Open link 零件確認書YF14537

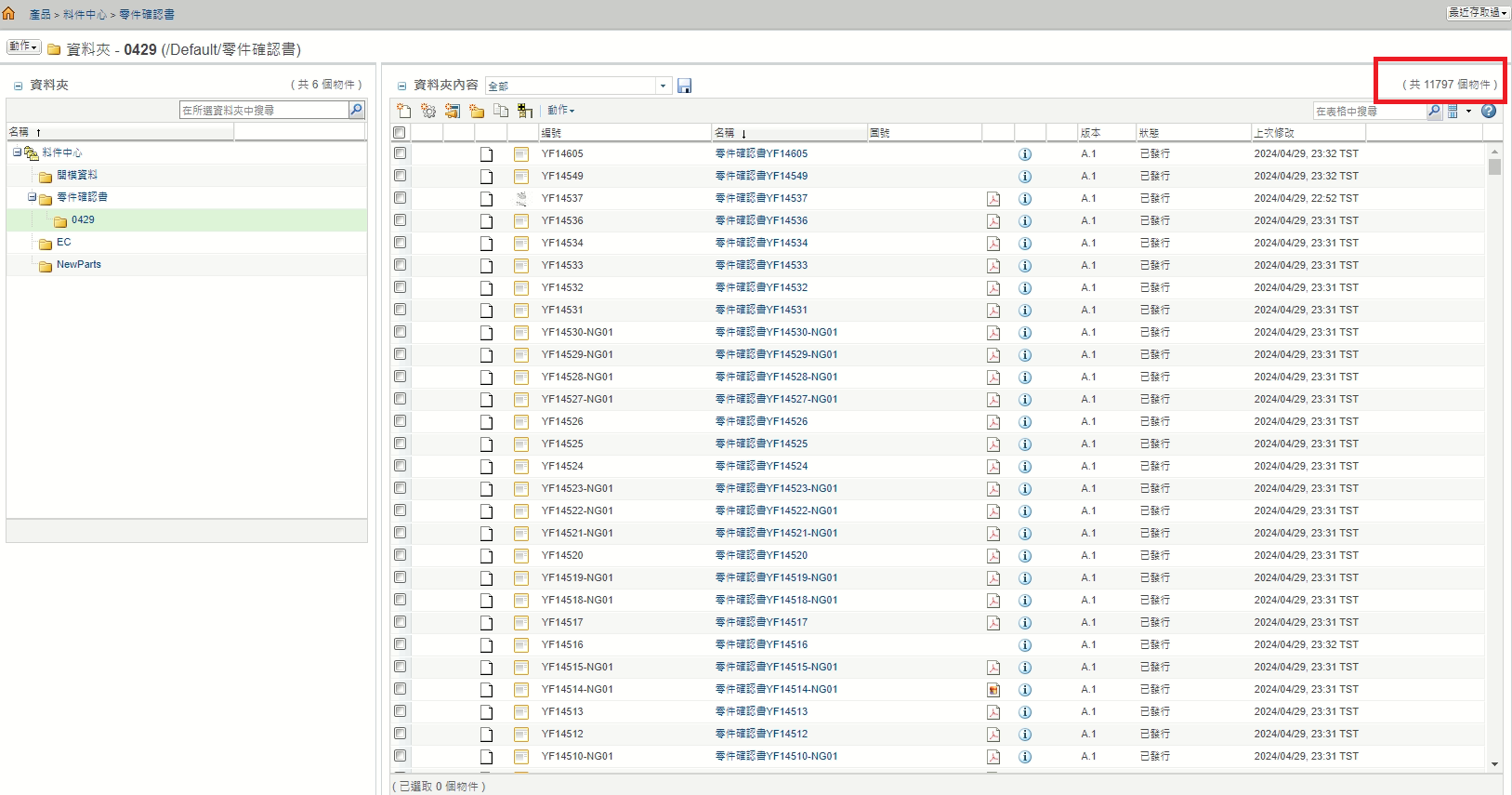761,198
